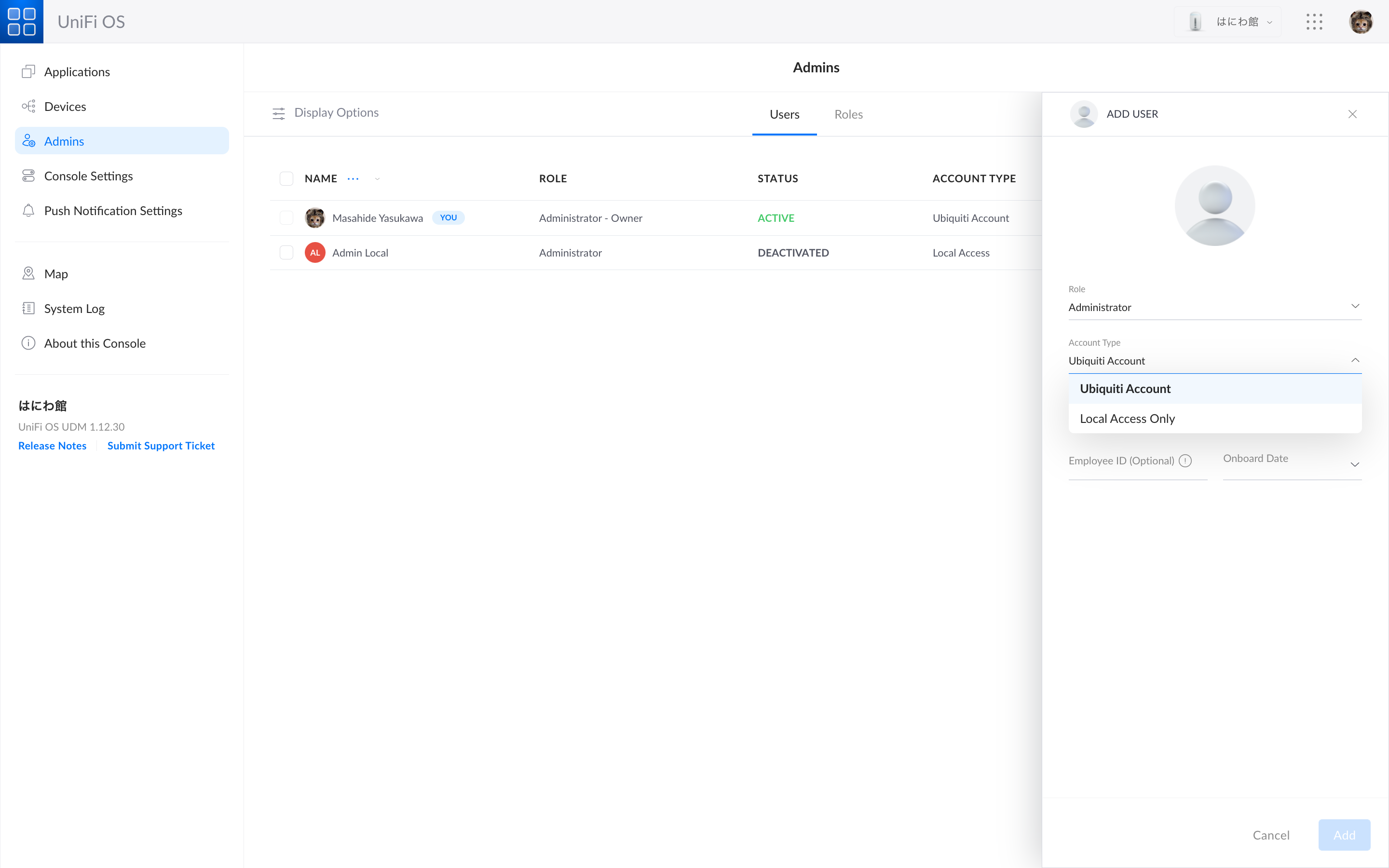Click the System Log icon
The image size is (1389, 868).
point(28,308)
